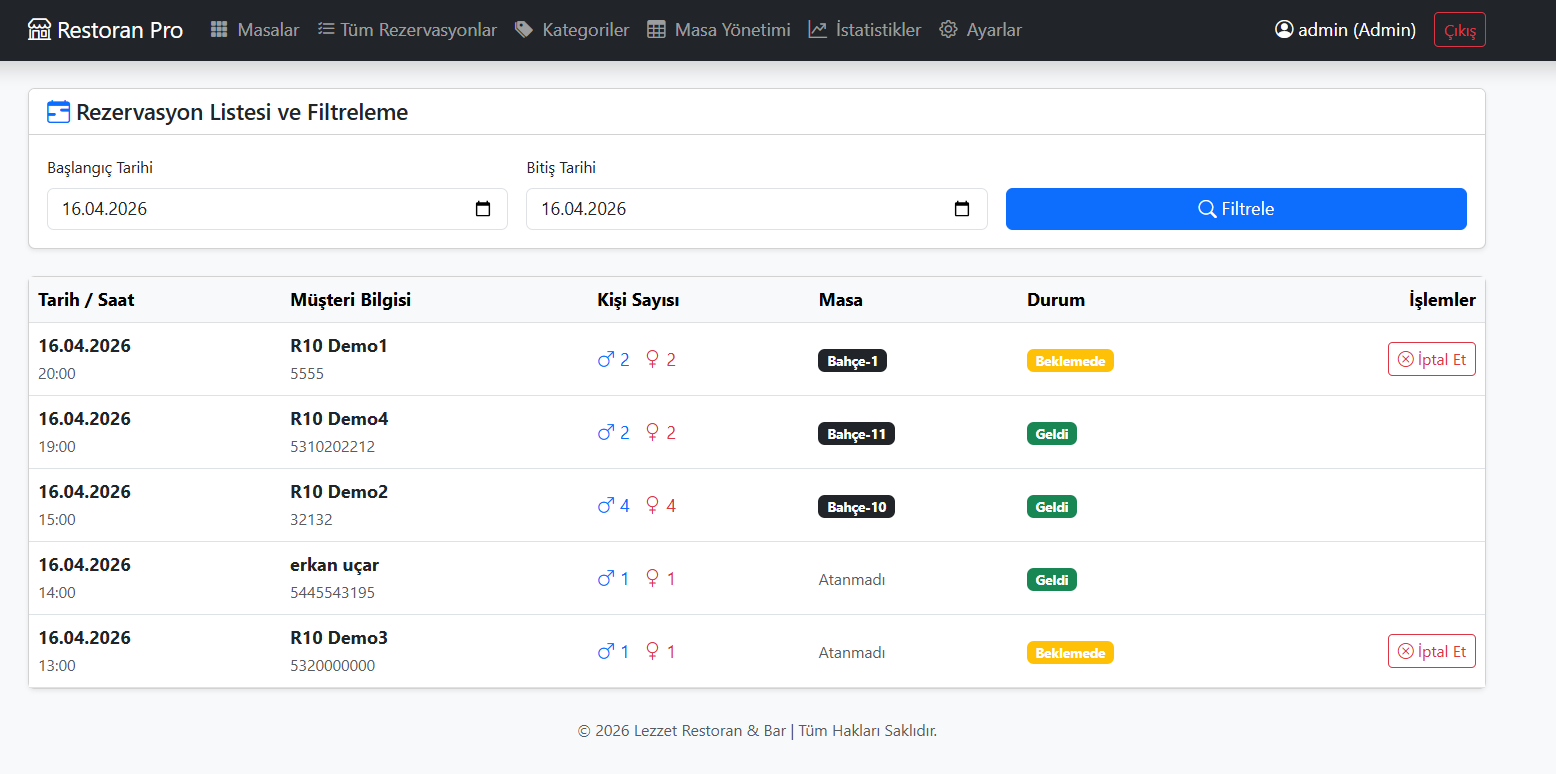Open the Masalar menu item

coord(255,30)
